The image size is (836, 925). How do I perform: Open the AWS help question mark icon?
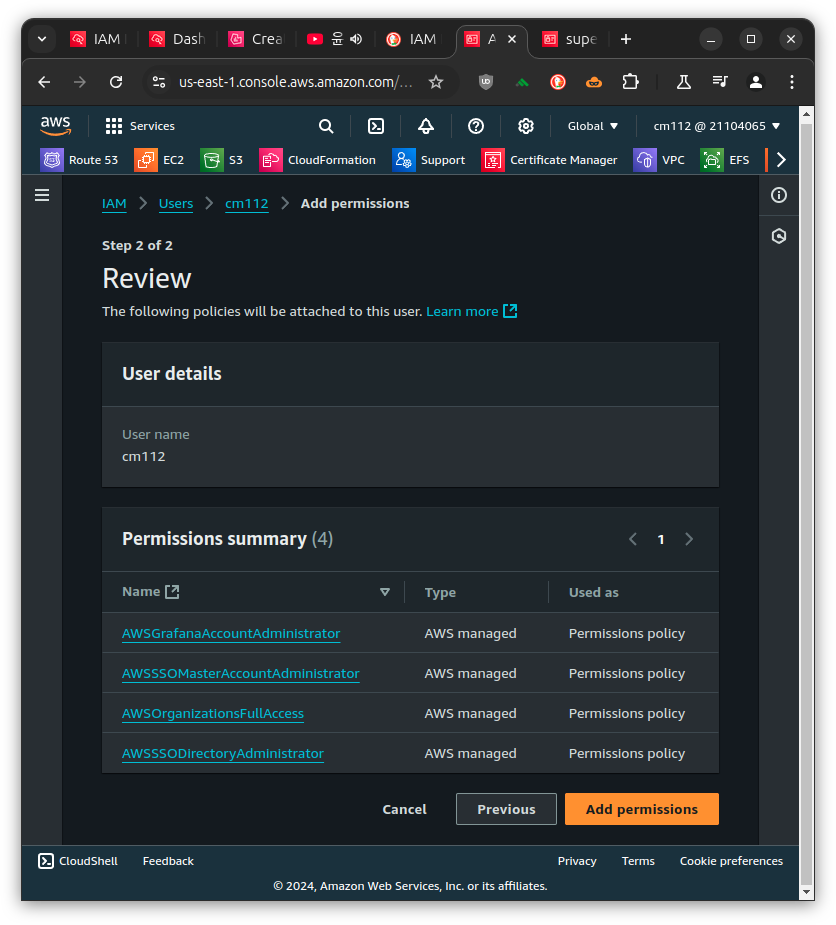(476, 126)
